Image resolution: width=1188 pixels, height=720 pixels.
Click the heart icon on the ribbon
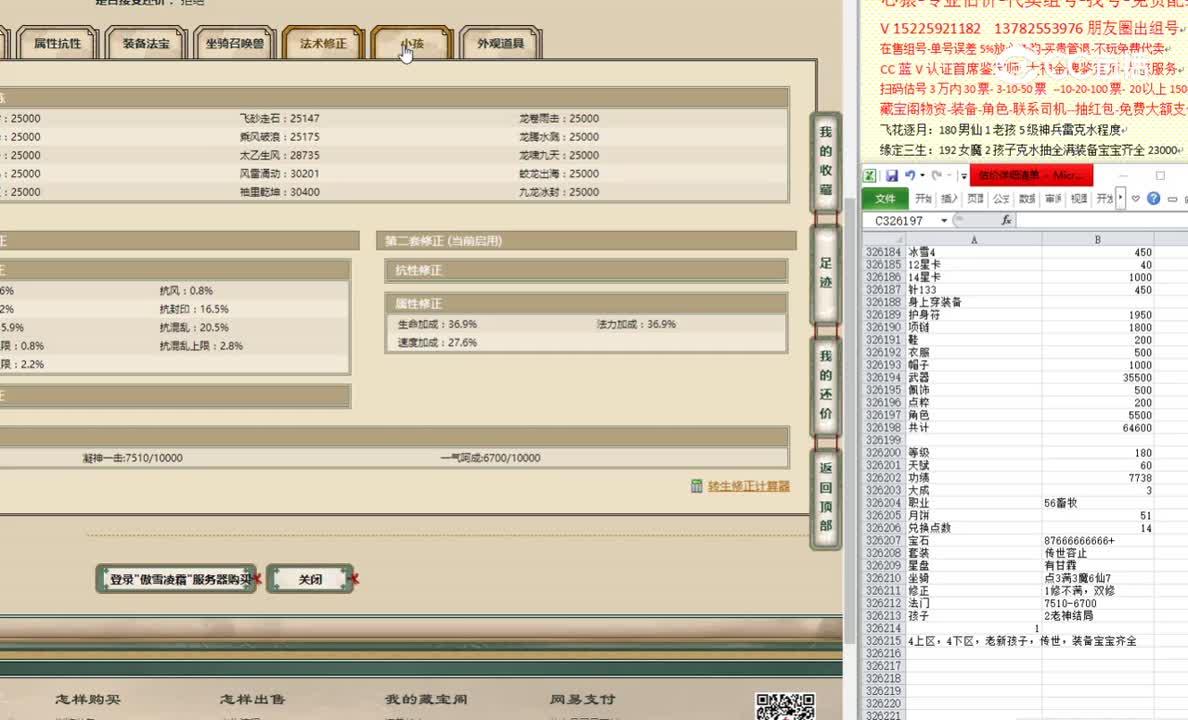tap(1134, 198)
